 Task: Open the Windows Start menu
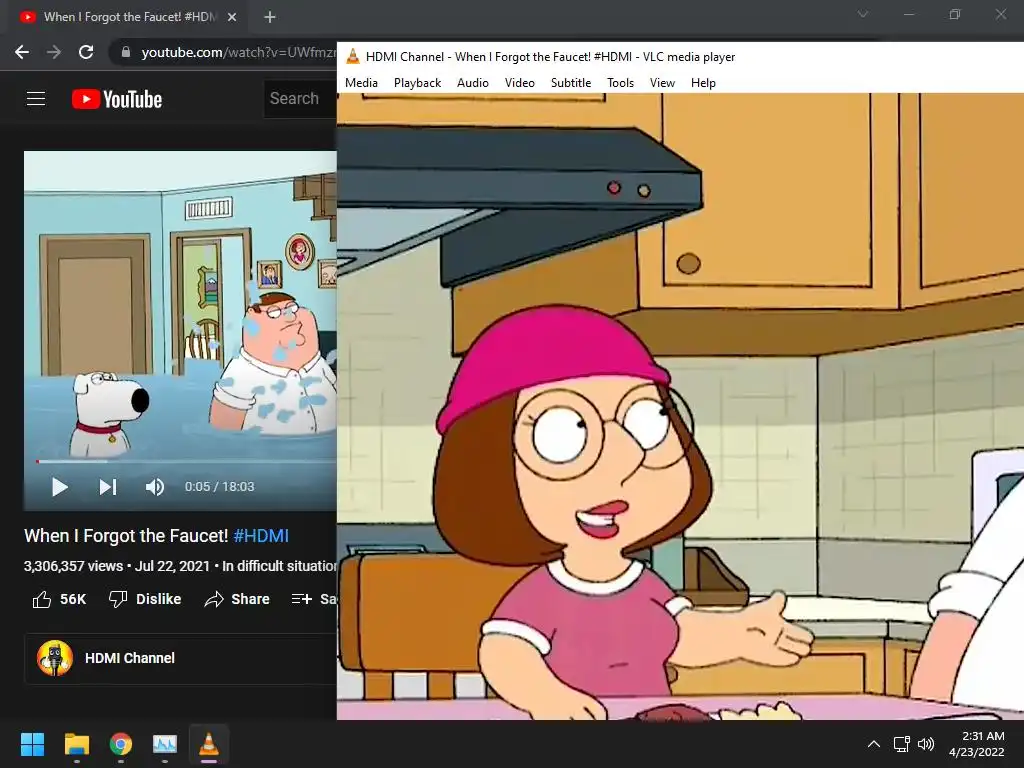32,744
